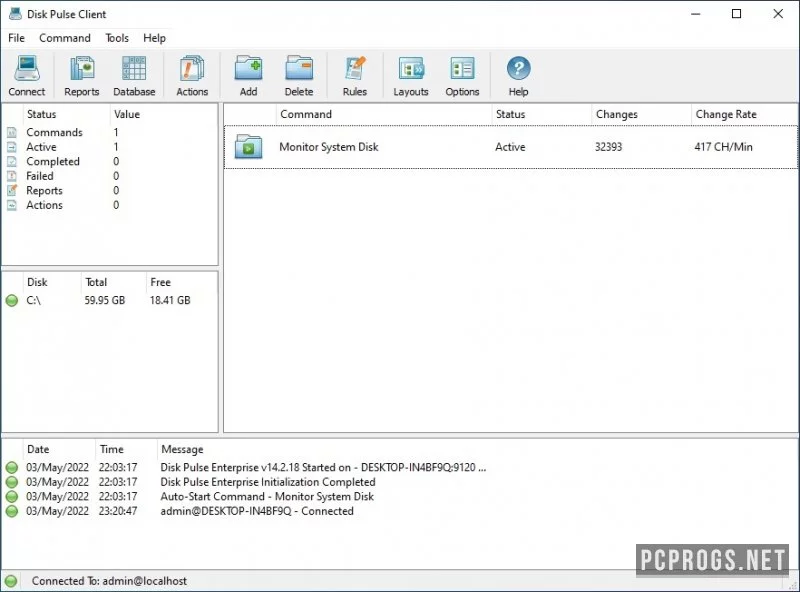Click green icon of Started on log entry
Image resolution: width=800 pixels, height=592 pixels.
pos(12,467)
